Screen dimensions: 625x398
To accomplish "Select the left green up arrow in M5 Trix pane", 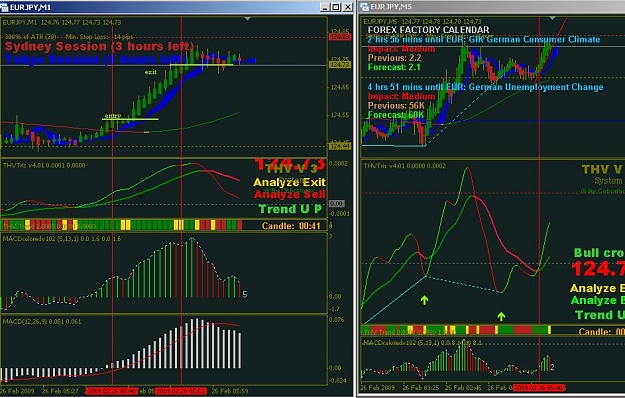I will coord(425,300).
